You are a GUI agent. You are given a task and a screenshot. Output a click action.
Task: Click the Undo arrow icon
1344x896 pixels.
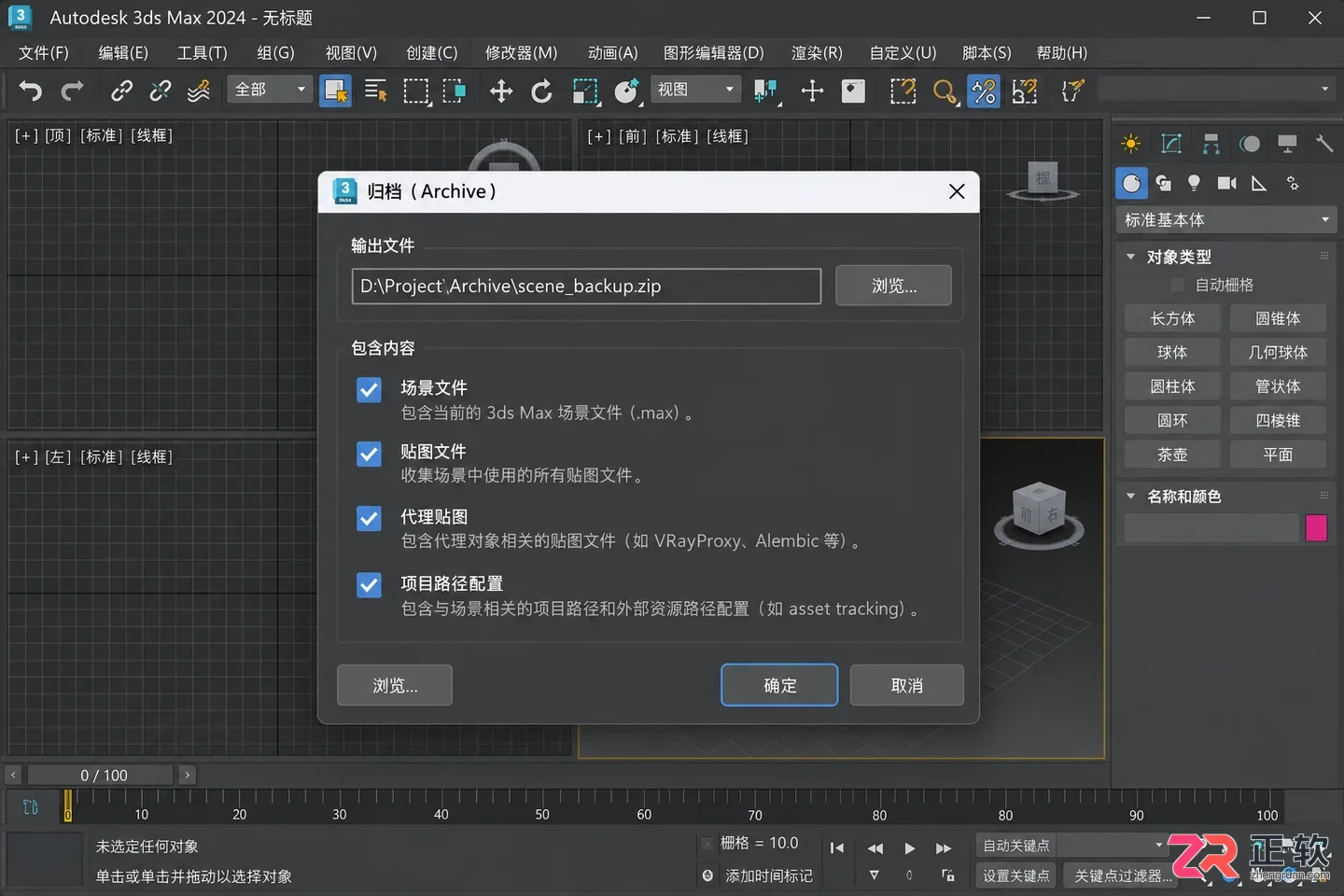pos(31,91)
